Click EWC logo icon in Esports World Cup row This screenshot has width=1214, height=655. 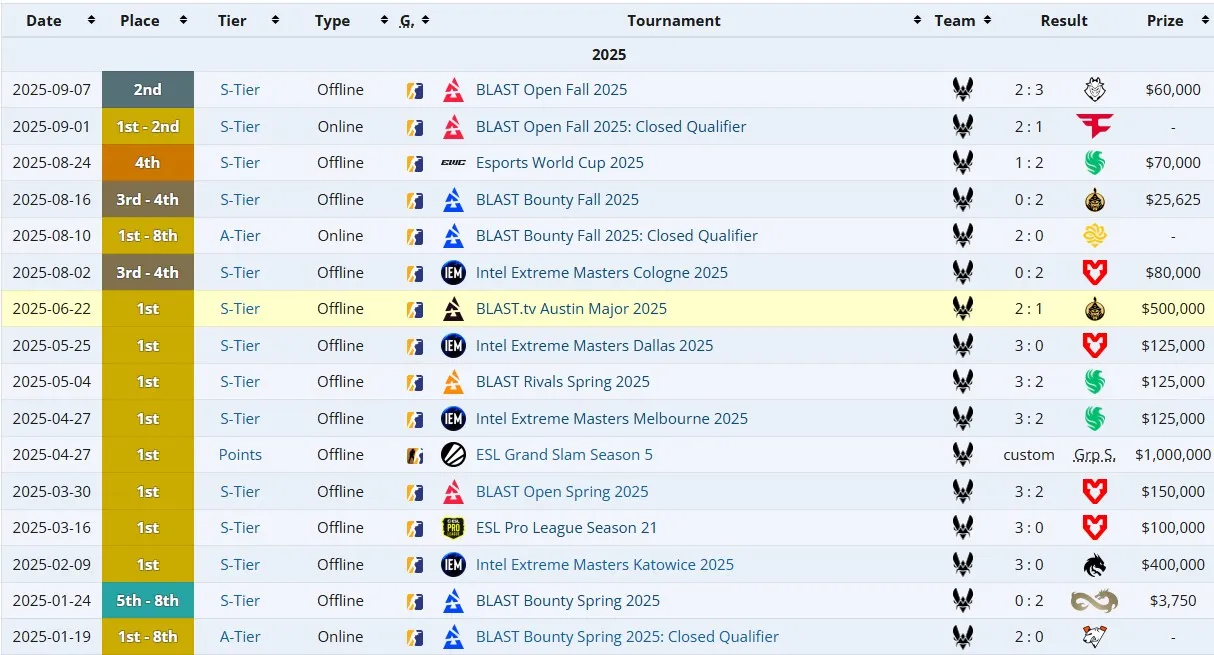coord(453,163)
